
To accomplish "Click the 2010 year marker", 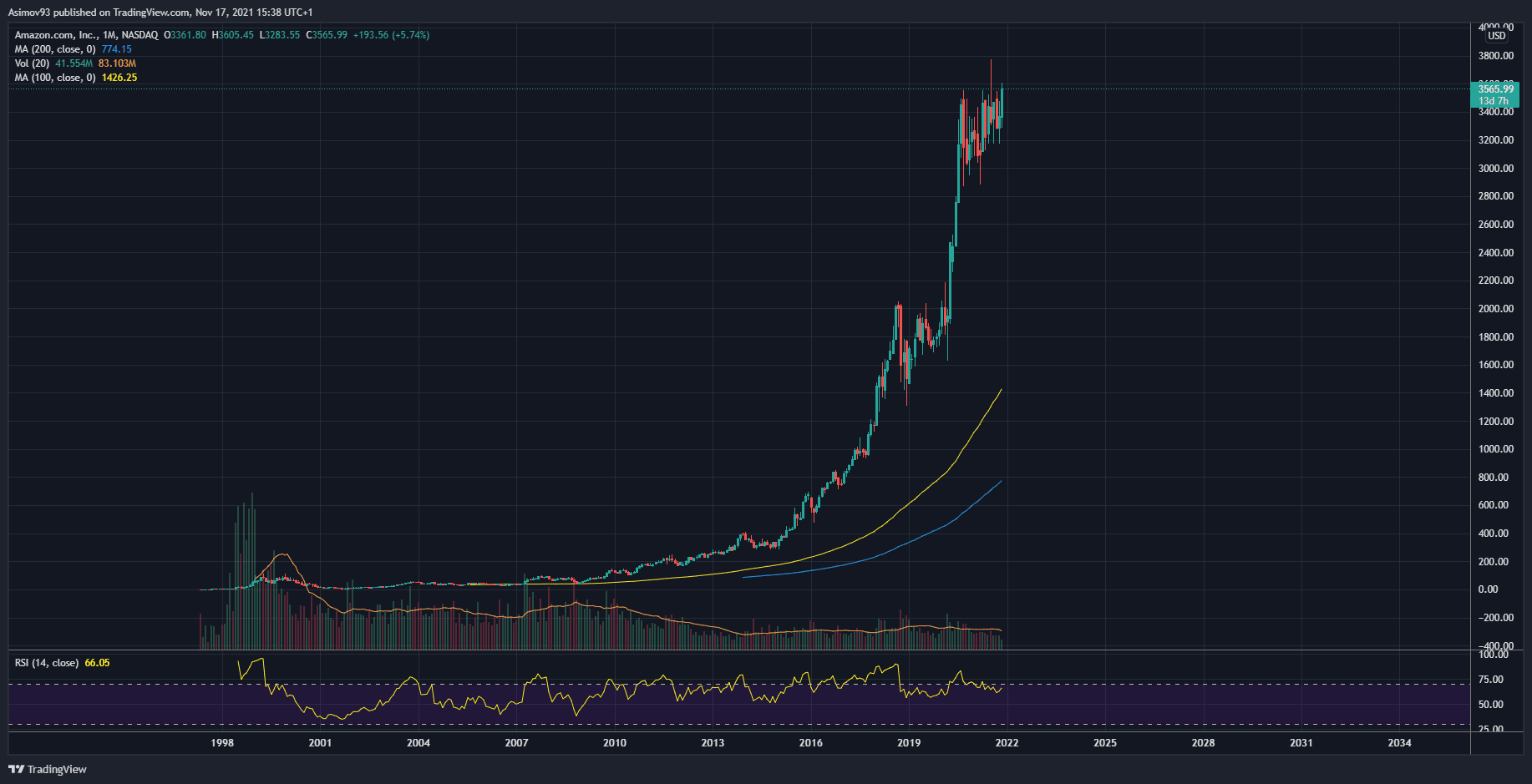I will (615, 743).
